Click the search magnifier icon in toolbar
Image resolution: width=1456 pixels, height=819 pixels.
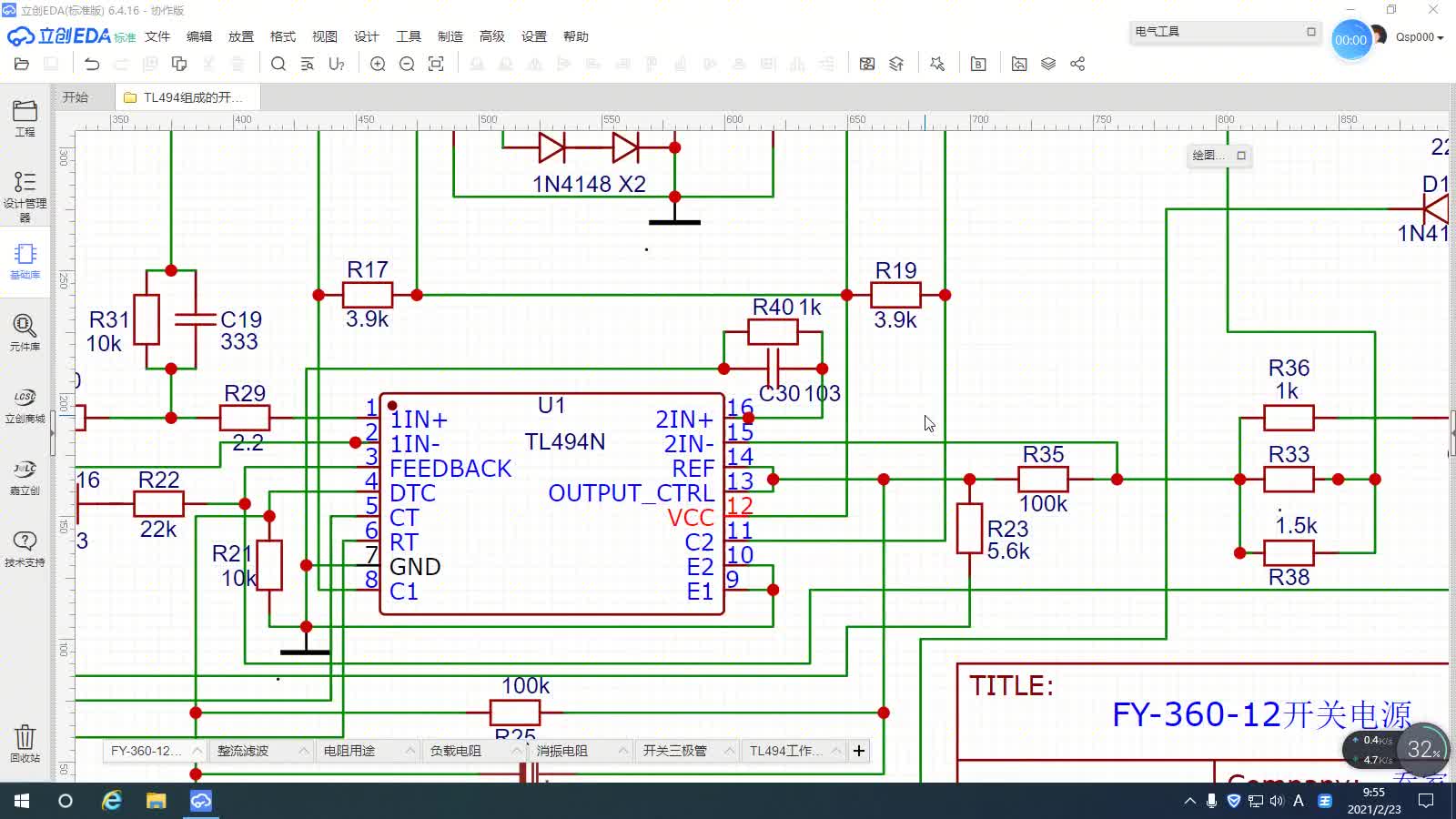[278, 64]
